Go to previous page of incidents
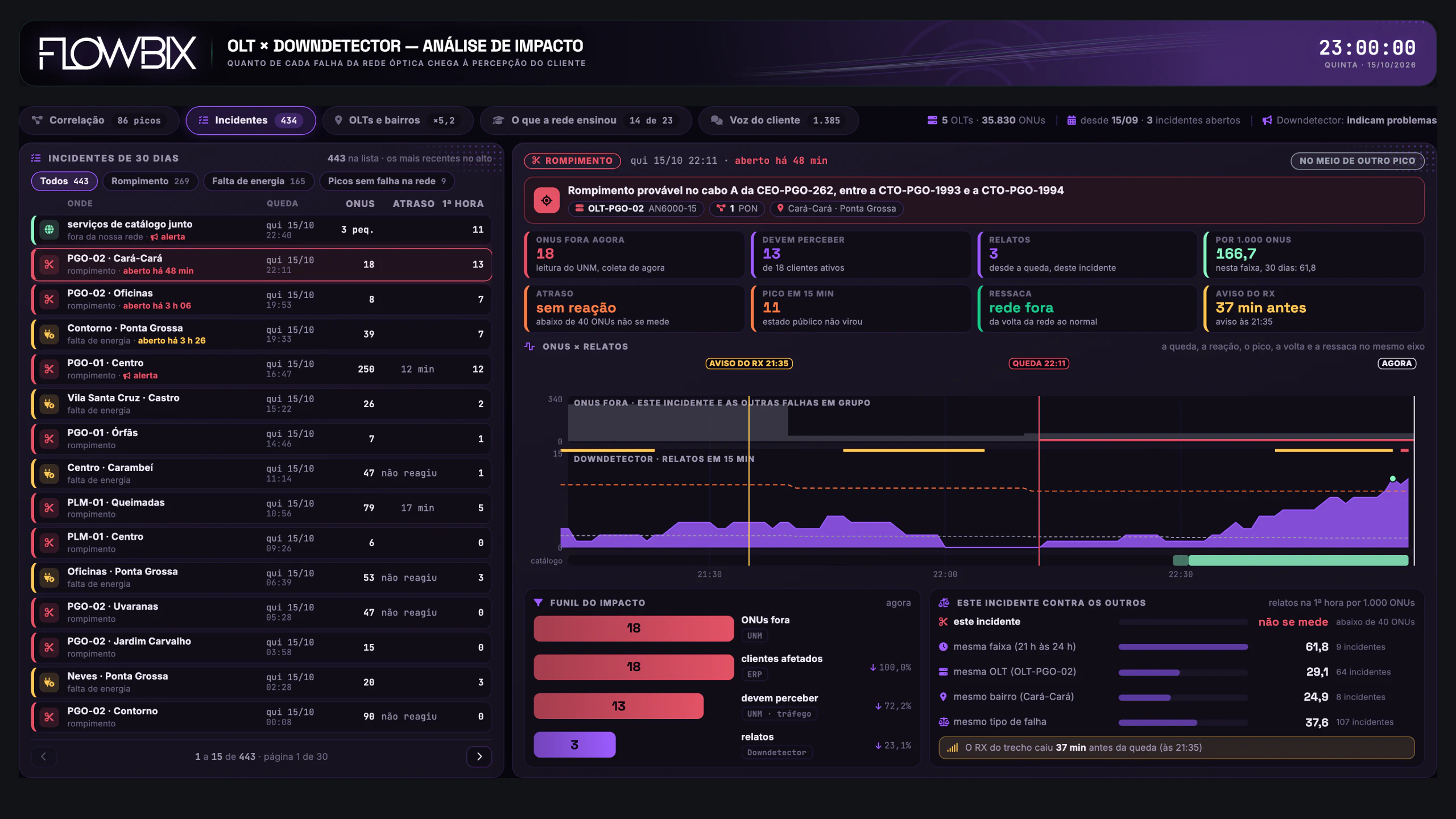The image size is (1456, 819). click(x=43, y=756)
